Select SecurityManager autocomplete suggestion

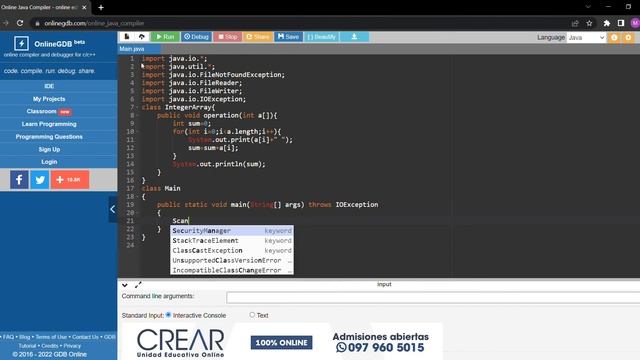[232, 231]
